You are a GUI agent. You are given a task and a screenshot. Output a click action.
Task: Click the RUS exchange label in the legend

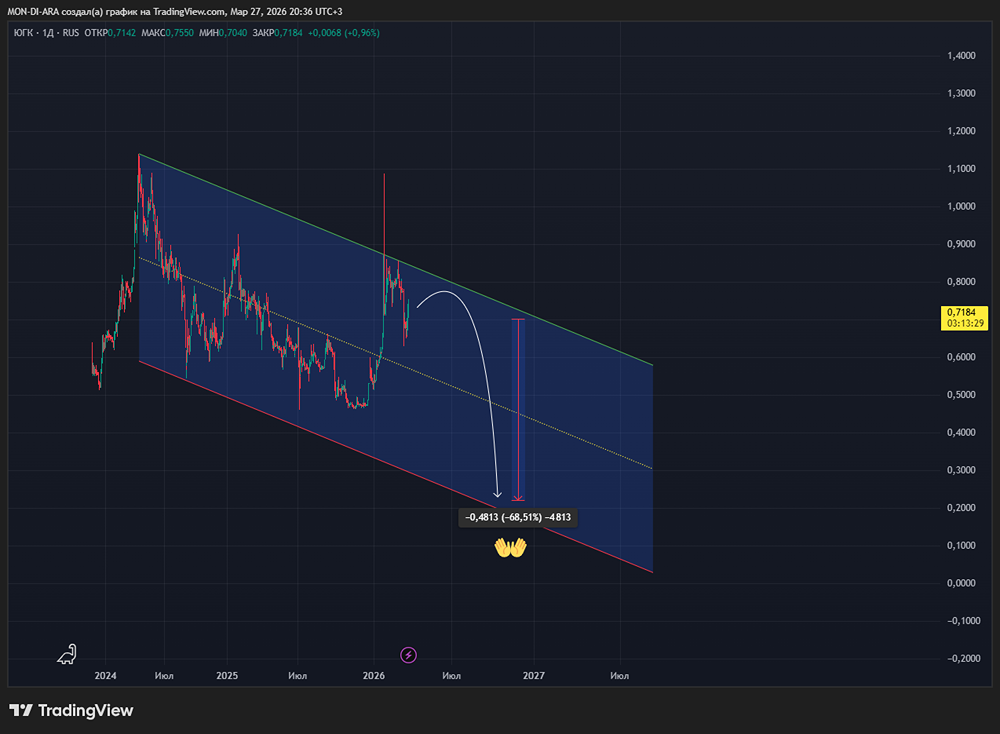(x=71, y=33)
